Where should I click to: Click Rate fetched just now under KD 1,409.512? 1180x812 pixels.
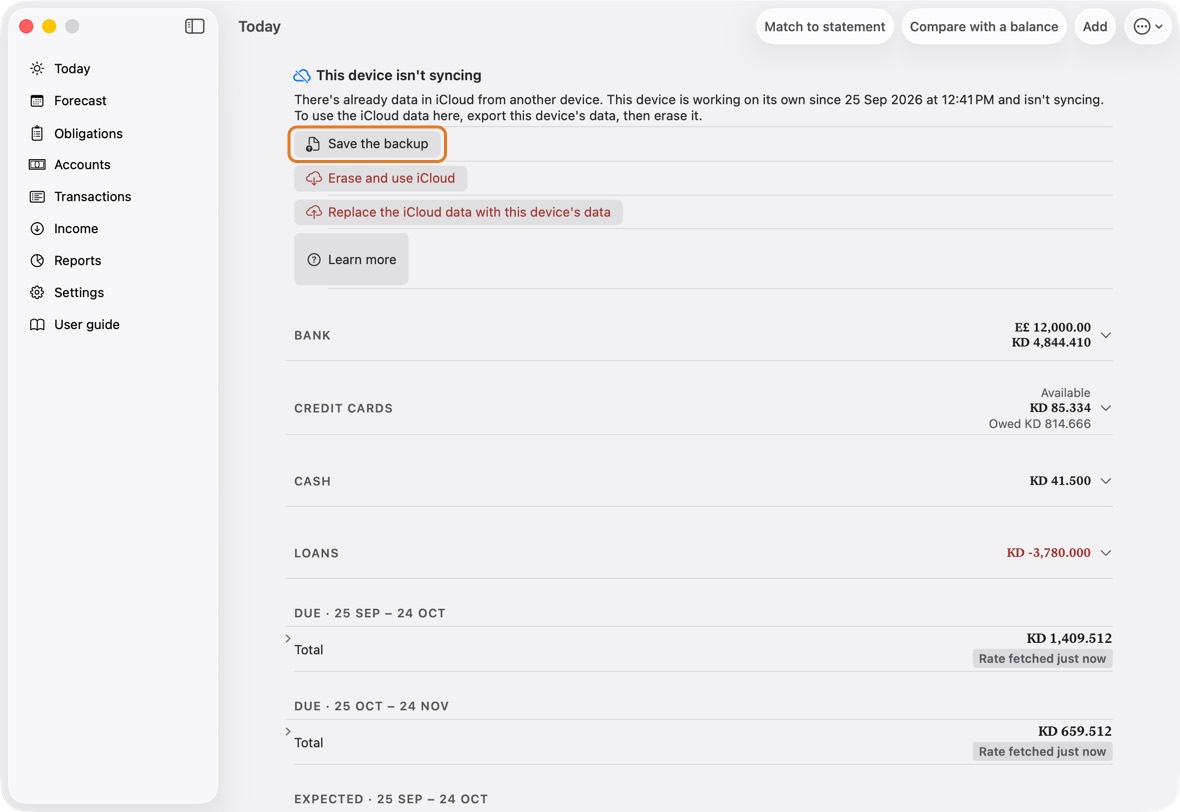coord(1042,658)
